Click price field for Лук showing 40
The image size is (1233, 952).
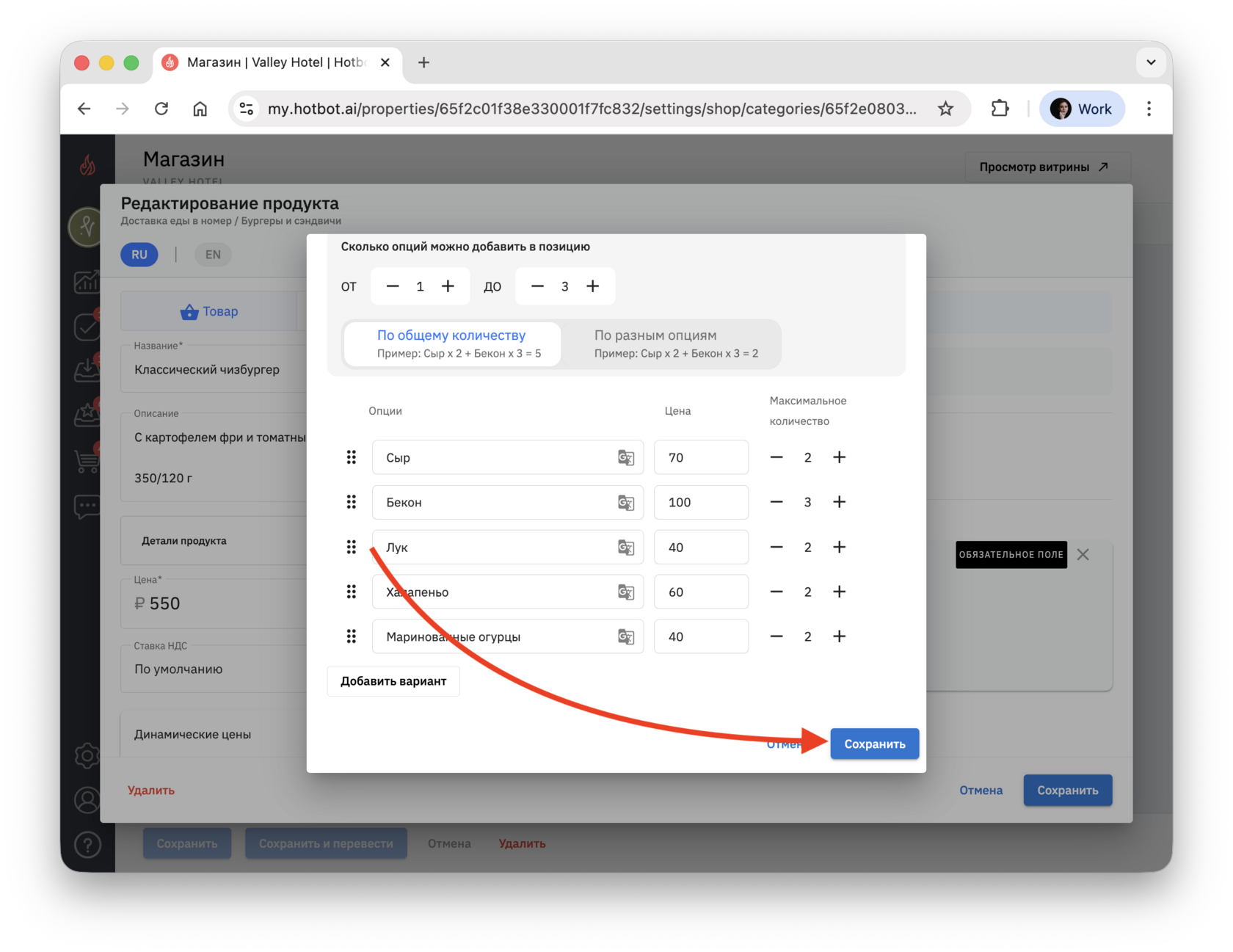(x=701, y=547)
